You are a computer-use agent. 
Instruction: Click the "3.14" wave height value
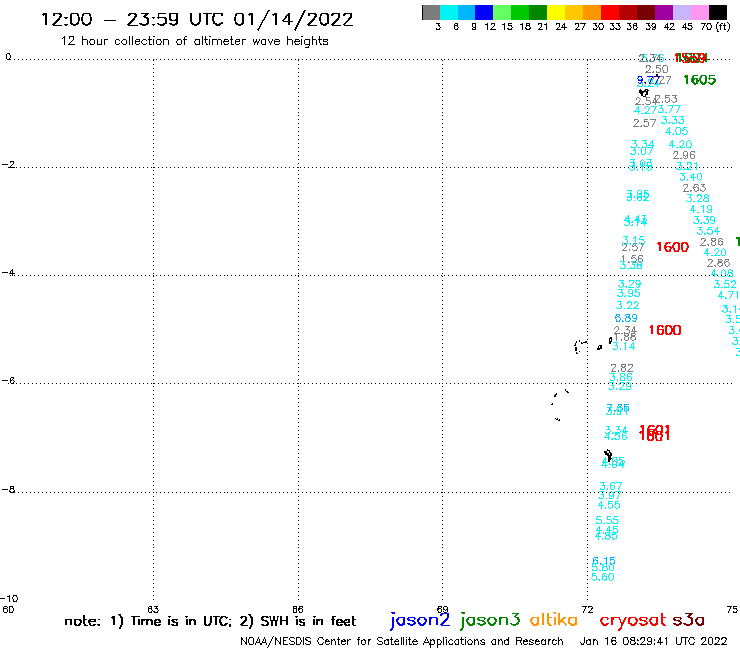point(623,346)
